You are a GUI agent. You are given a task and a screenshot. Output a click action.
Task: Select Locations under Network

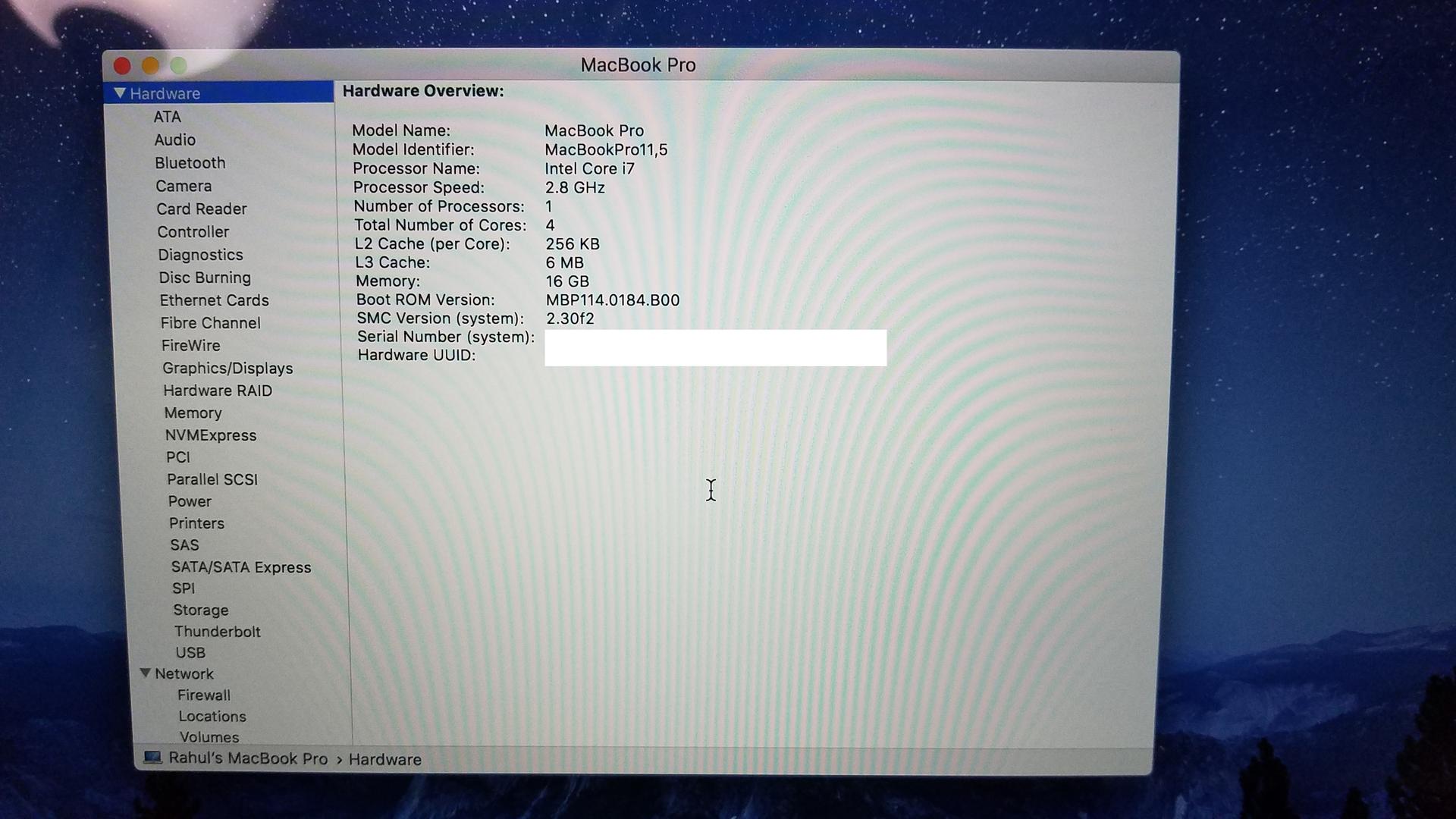pos(212,717)
